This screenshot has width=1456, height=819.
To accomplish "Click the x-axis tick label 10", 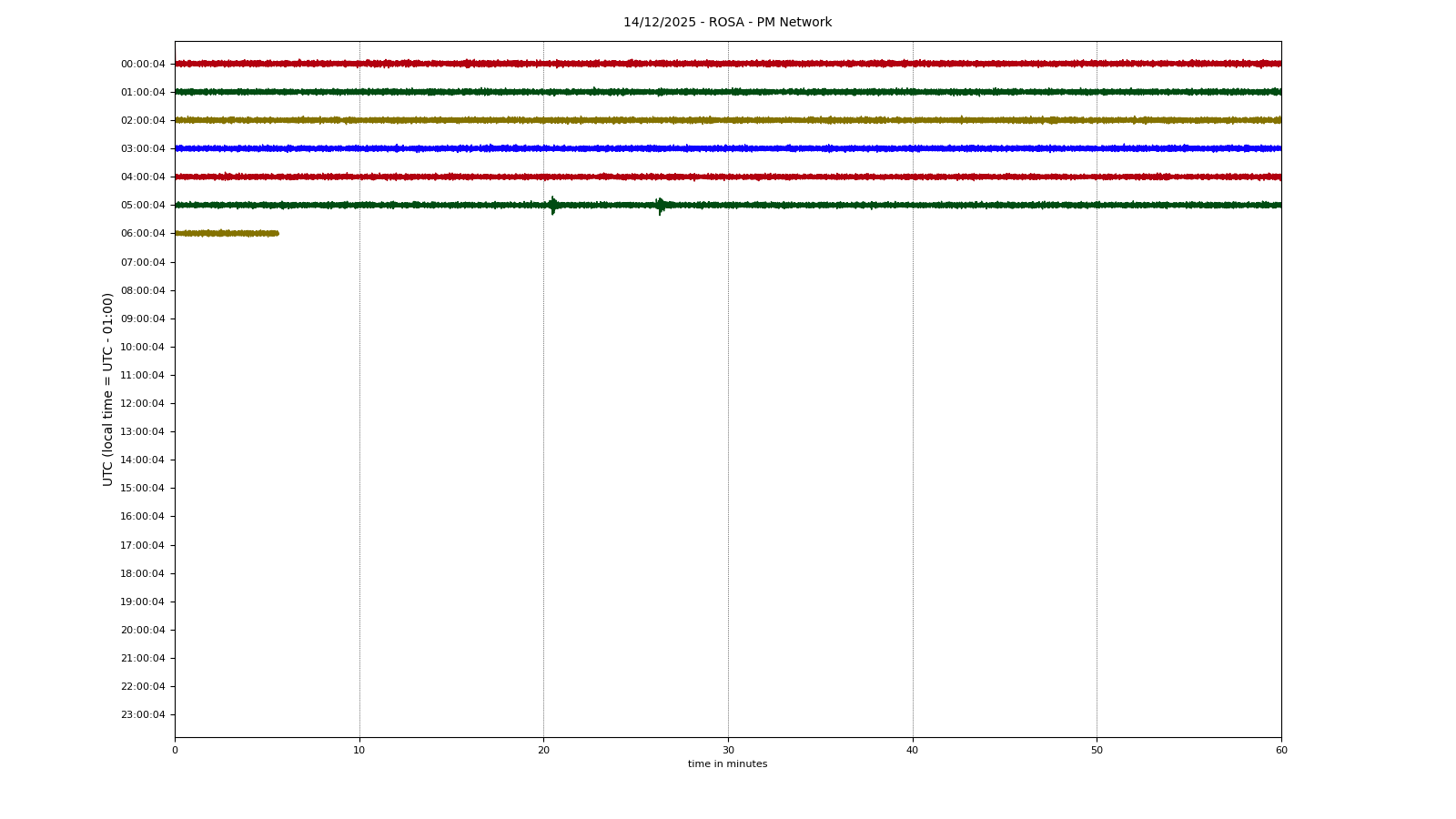I will click(x=359, y=751).
